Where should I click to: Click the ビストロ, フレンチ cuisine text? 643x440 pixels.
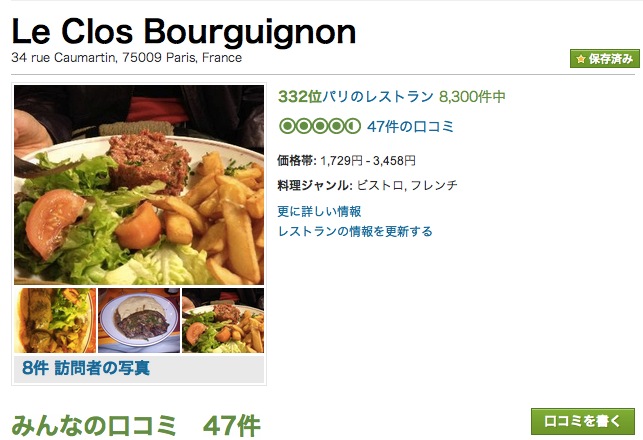point(407,185)
